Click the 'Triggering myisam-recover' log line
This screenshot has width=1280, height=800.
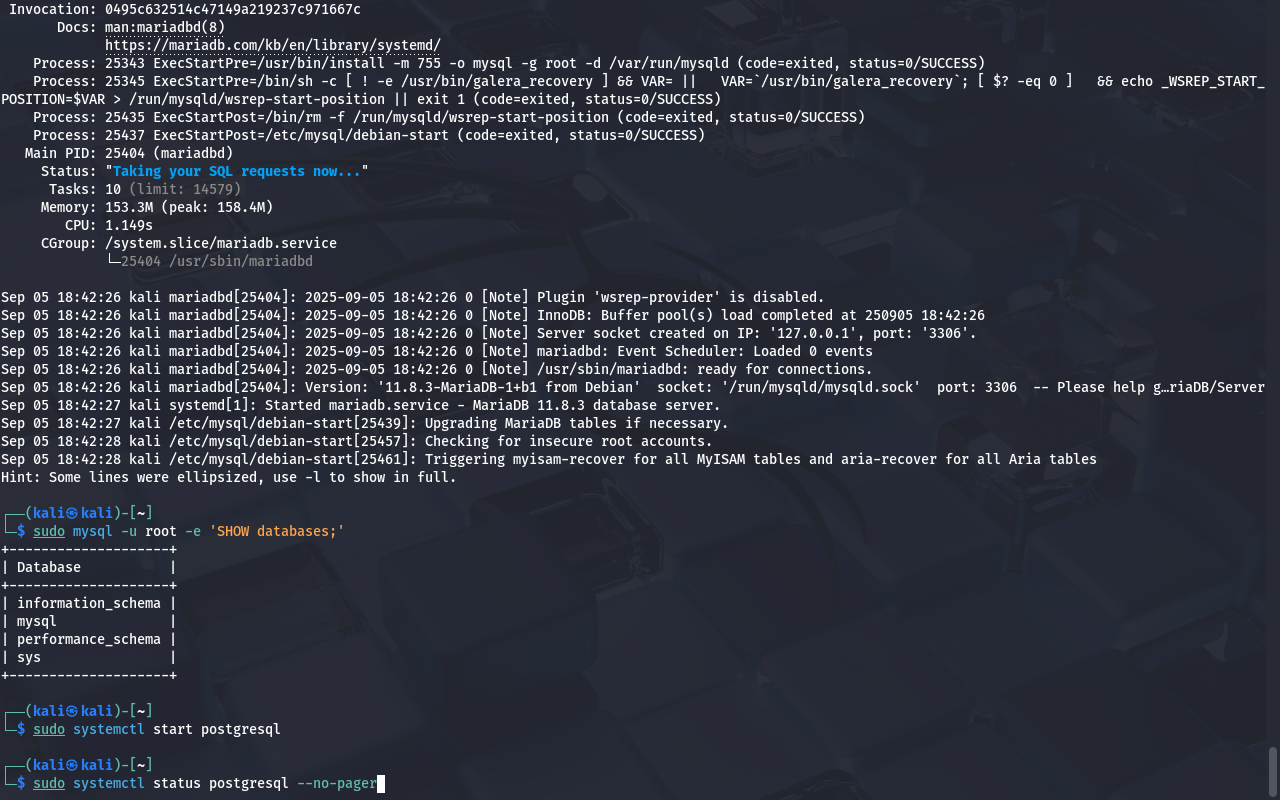[549, 459]
